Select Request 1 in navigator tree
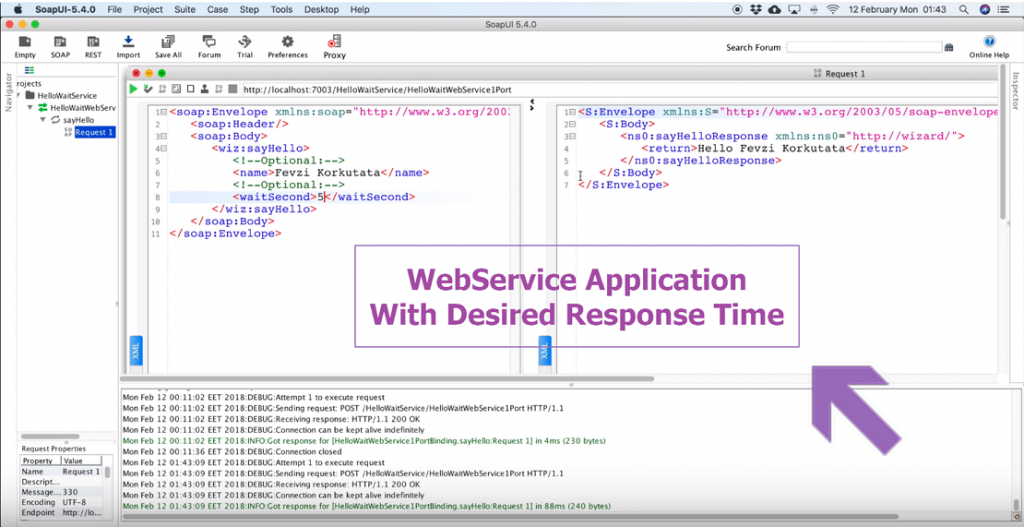This screenshot has height=527, width=1024. click(x=94, y=132)
